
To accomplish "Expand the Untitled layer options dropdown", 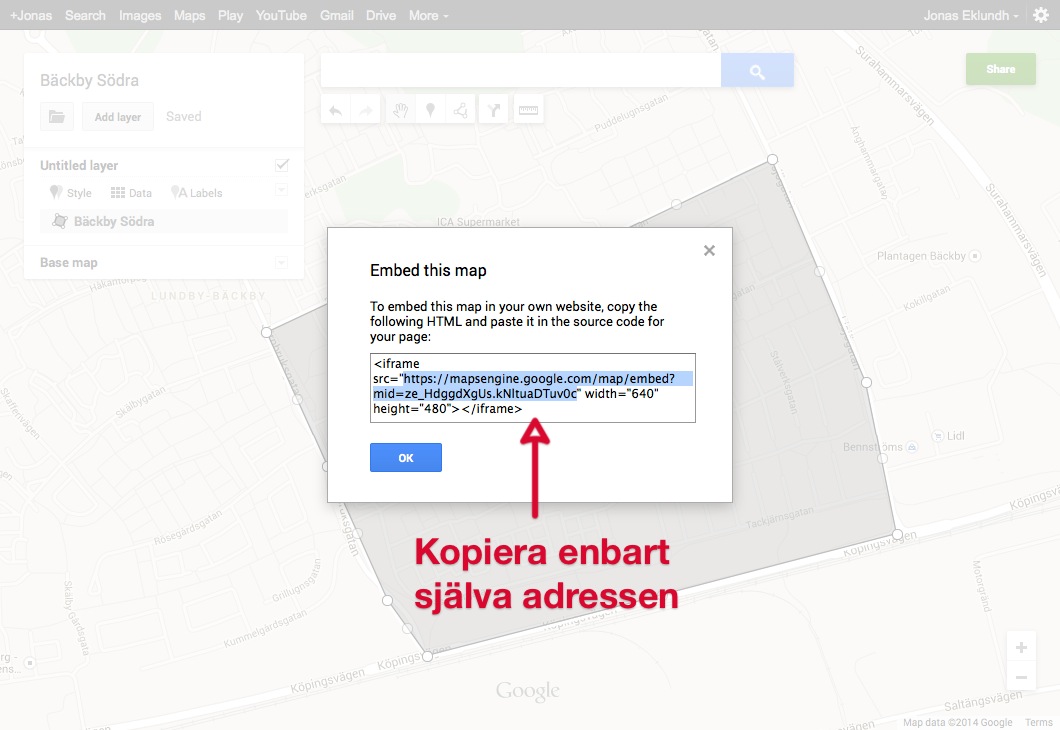I will pyautogui.click(x=282, y=190).
